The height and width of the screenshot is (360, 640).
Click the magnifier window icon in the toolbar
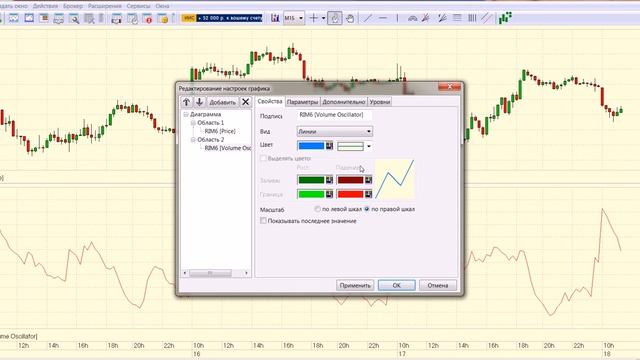(74, 18)
